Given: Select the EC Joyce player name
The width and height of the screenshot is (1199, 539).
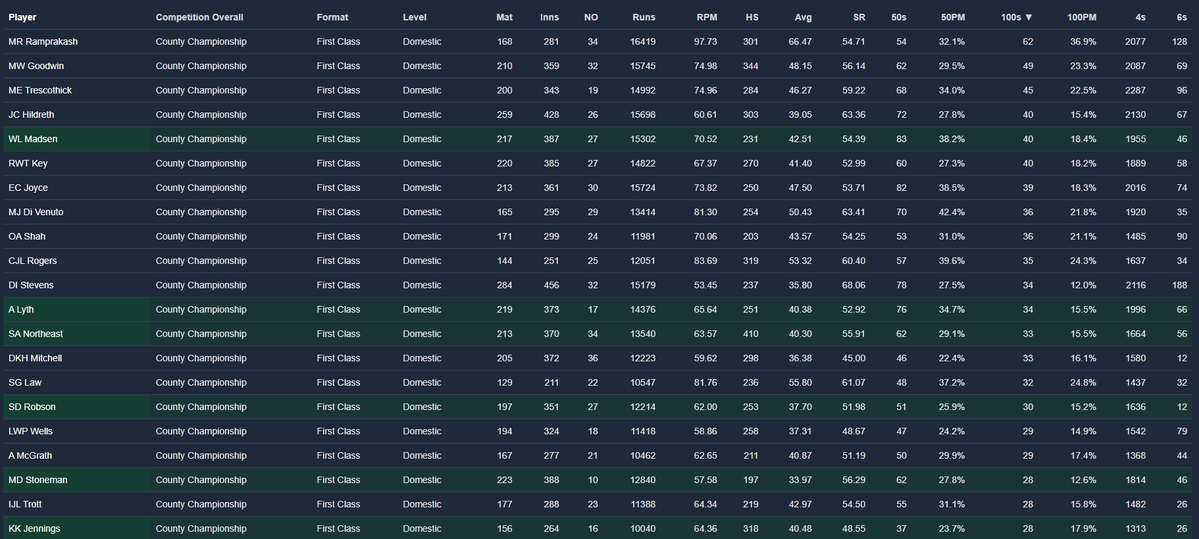Looking at the screenshot, I should [28, 188].
